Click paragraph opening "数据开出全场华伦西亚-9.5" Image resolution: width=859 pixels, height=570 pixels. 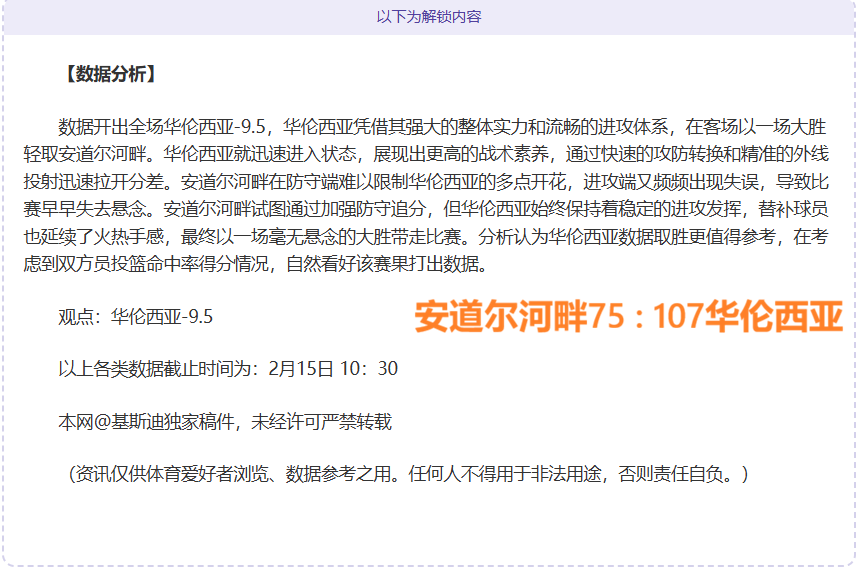coord(163,127)
